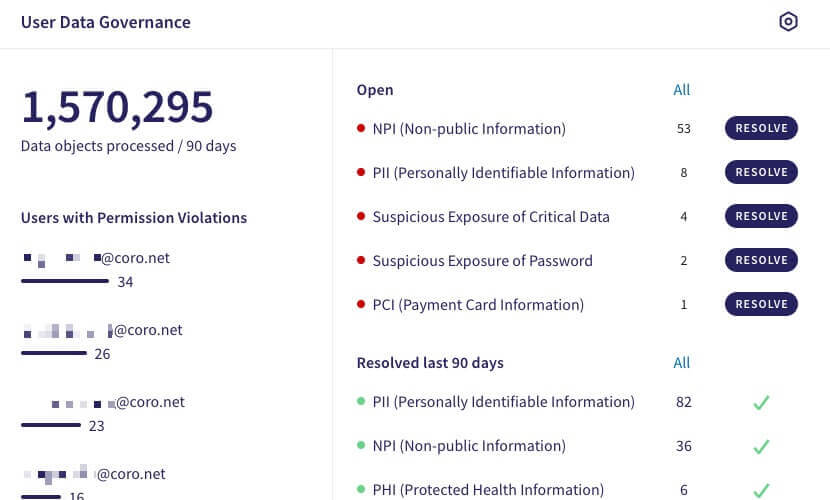The image size is (830, 500).
Task: Click red dot beside Suspicious Exposure of Password
Action: (361, 260)
